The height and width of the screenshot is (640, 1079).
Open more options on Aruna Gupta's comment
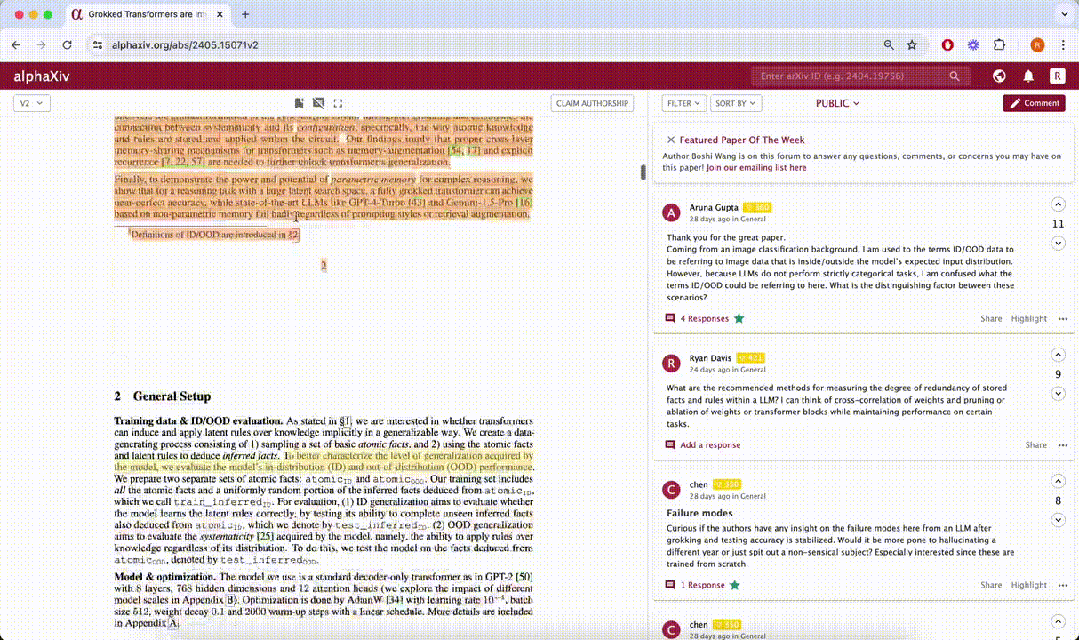pyautogui.click(x=1062, y=319)
